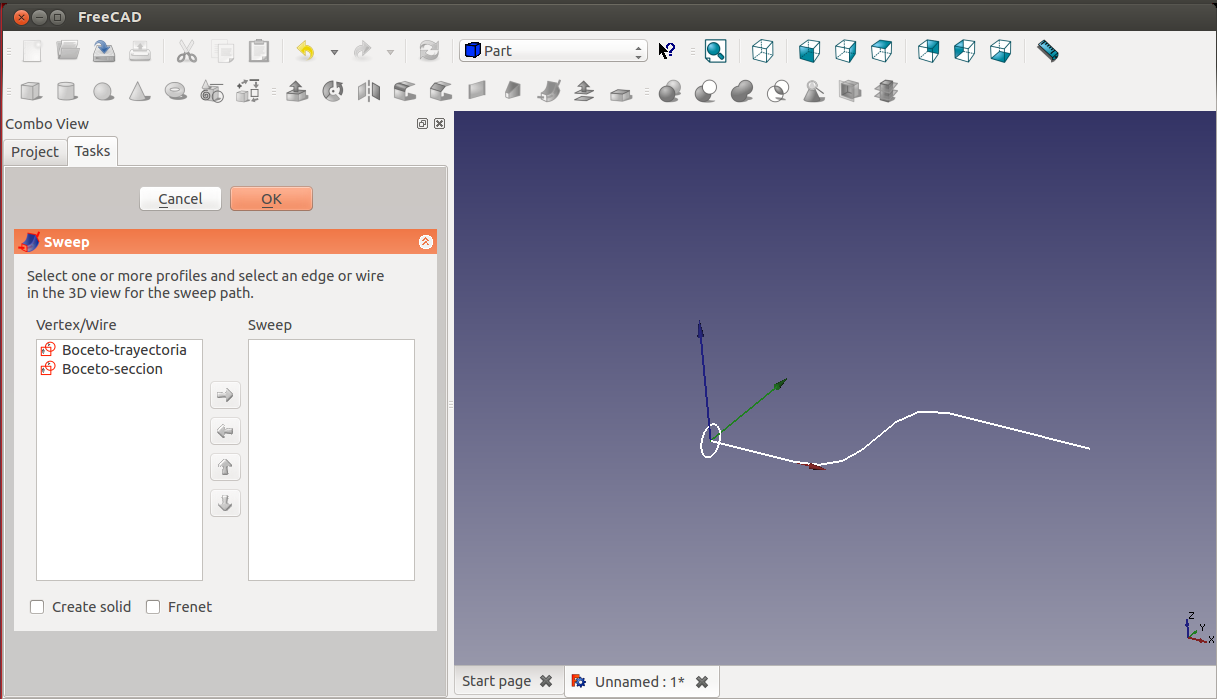Collapse the Sweep panel header
Viewport: 1217px width, 699px height.
point(425,242)
